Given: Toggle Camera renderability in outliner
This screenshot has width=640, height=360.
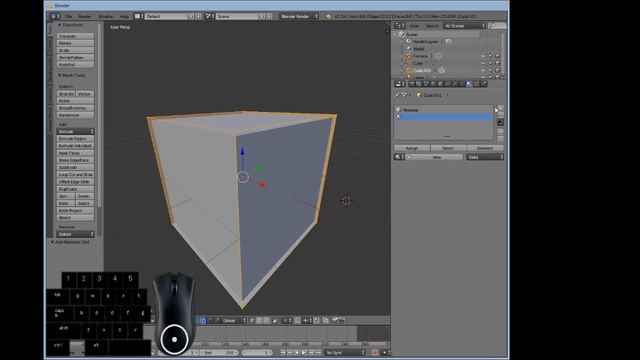Looking at the screenshot, I should click(x=497, y=56).
